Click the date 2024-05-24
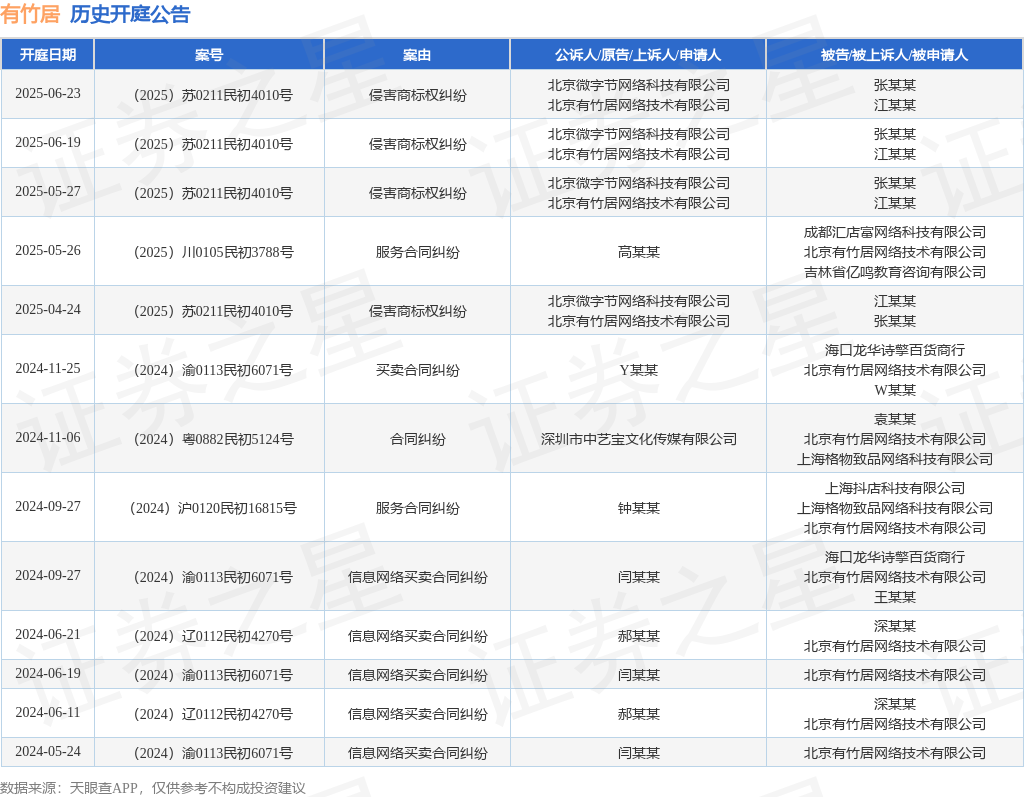The image size is (1024, 797). 48,751
